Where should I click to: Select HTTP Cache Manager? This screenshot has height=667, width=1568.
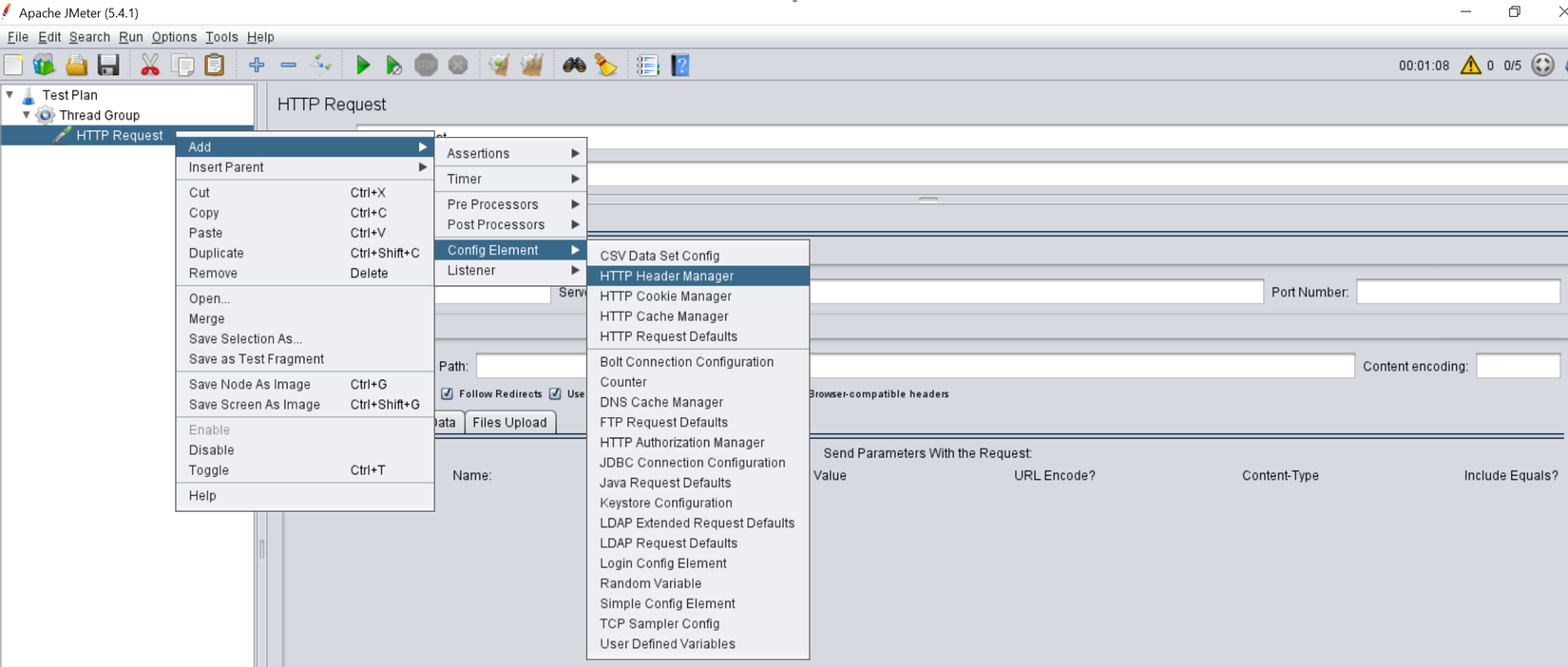pyautogui.click(x=698, y=316)
